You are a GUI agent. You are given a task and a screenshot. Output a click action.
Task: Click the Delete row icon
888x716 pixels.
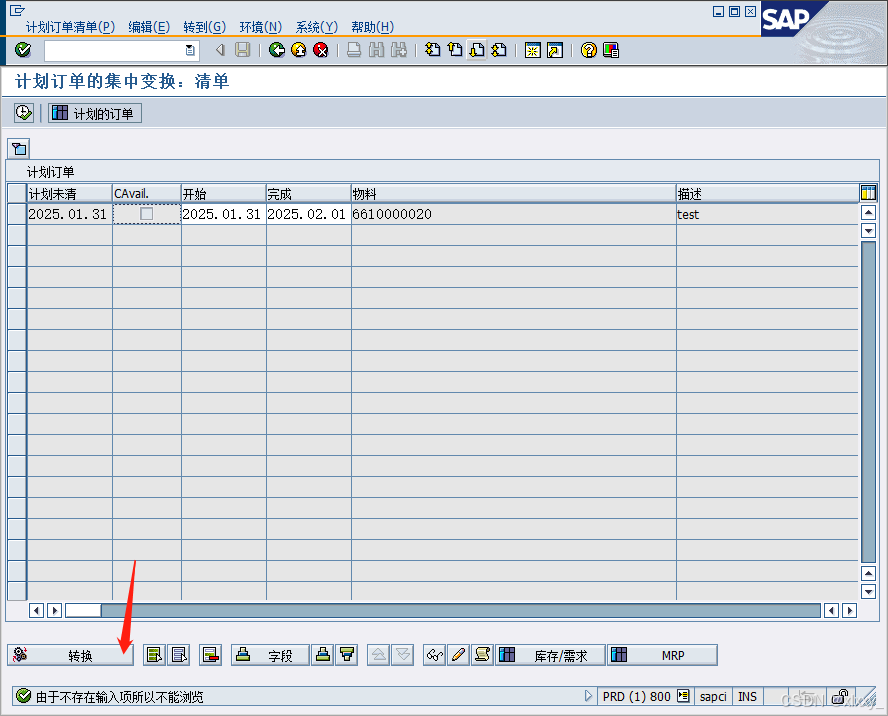[211, 655]
